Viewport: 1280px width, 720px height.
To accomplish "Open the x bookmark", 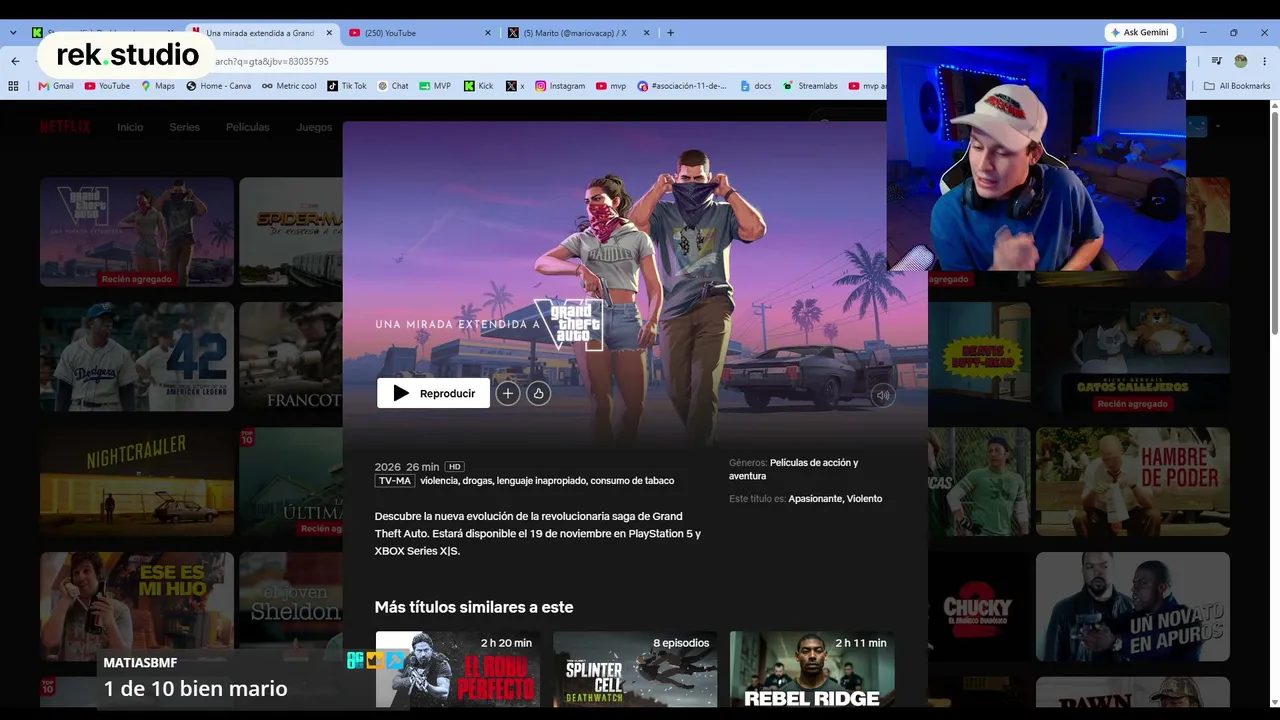I will (515, 86).
